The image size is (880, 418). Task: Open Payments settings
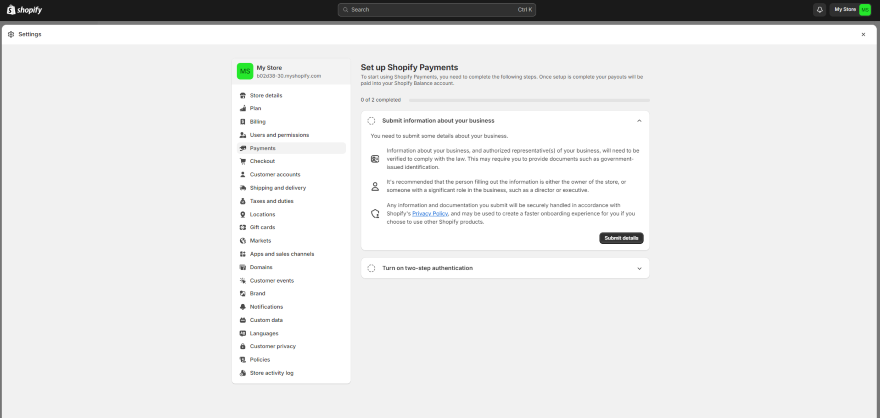[291, 148]
